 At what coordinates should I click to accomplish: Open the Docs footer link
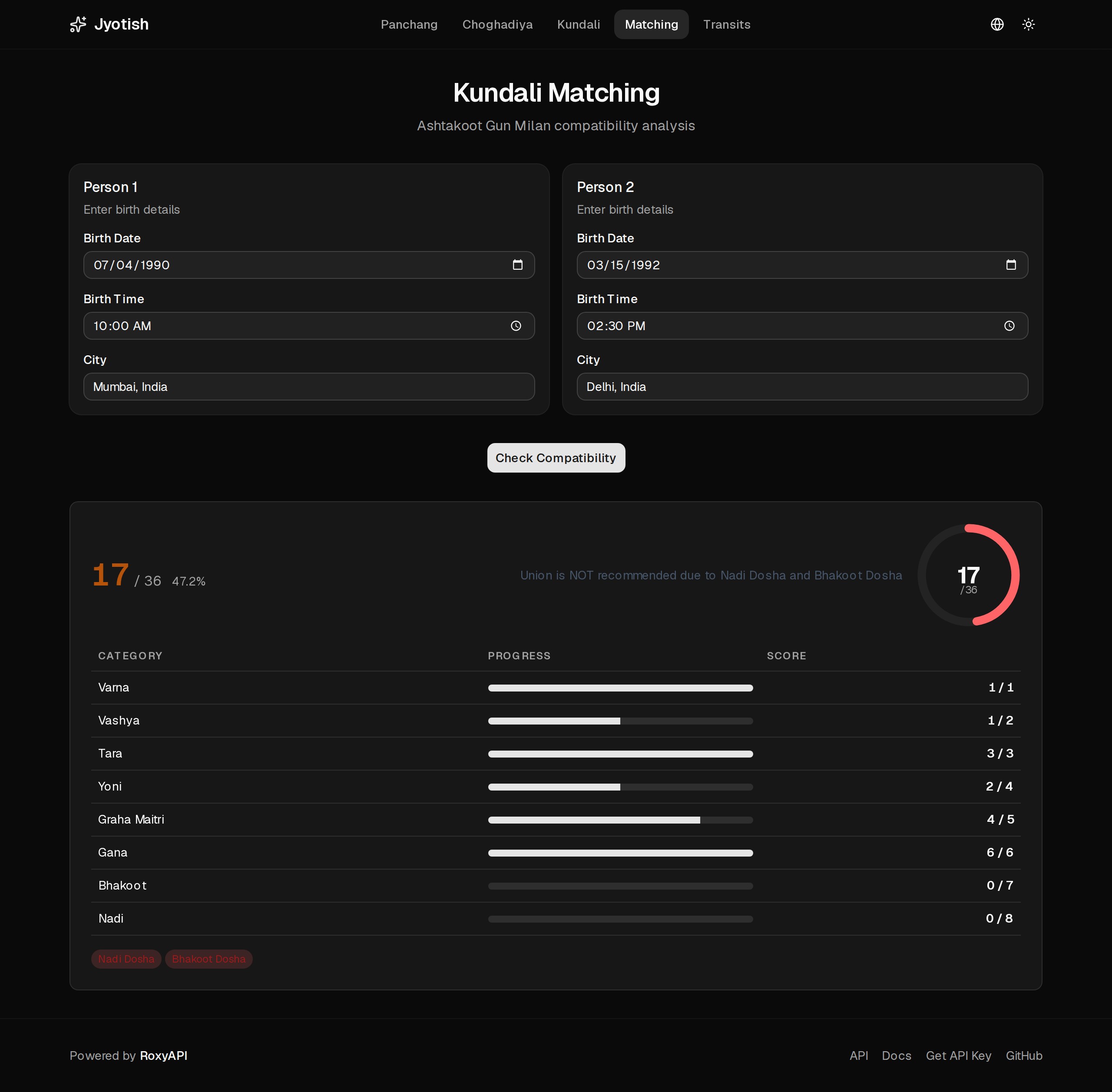click(x=897, y=1056)
